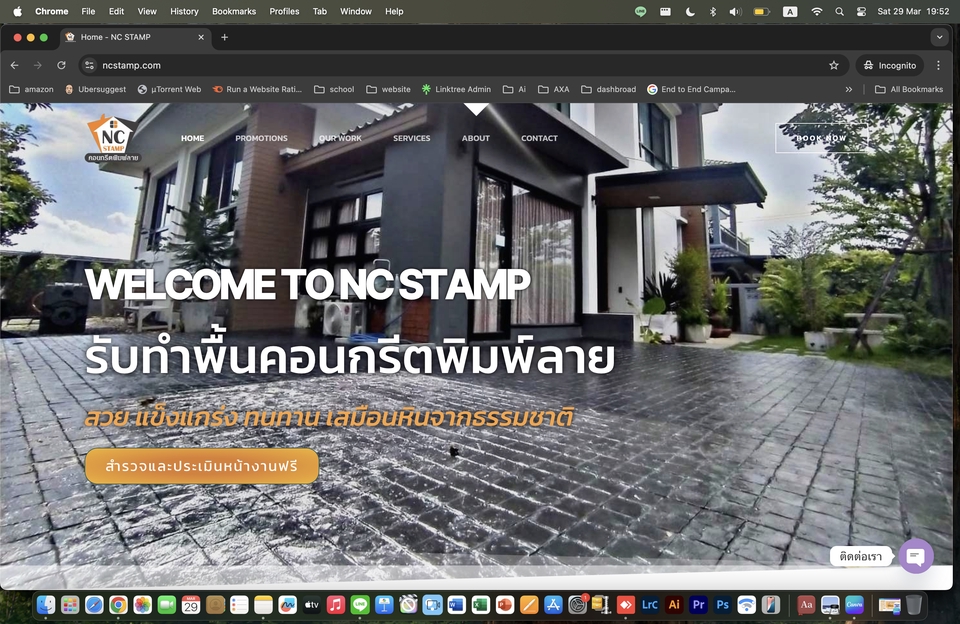Open Wi-Fi status in menu bar
The width and height of the screenshot is (960, 624).
pyautogui.click(x=817, y=12)
